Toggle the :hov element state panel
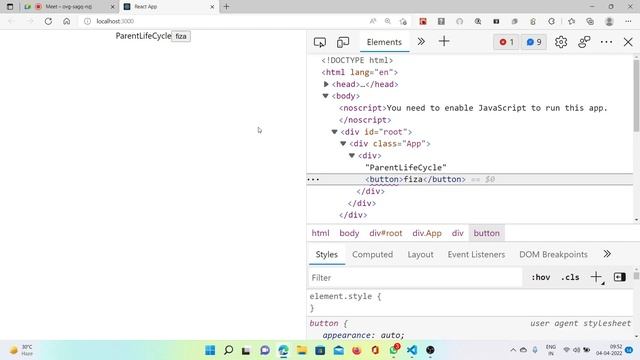The image size is (640, 360). coord(540,278)
